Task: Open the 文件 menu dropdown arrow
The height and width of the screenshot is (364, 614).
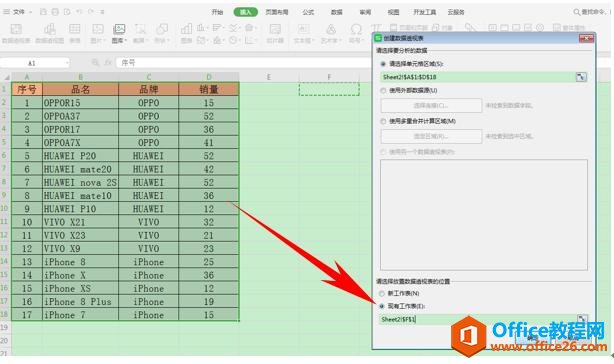Action: 30,12
